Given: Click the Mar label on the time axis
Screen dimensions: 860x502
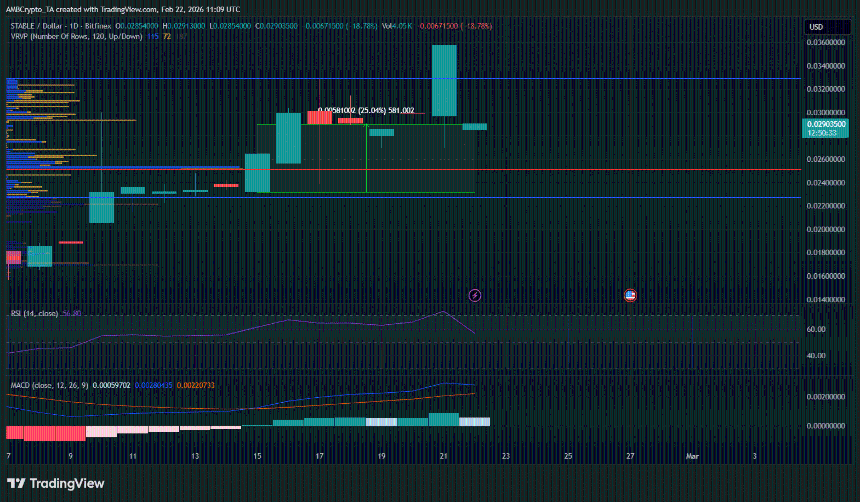Looking at the screenshot, I should click(691, 455).
